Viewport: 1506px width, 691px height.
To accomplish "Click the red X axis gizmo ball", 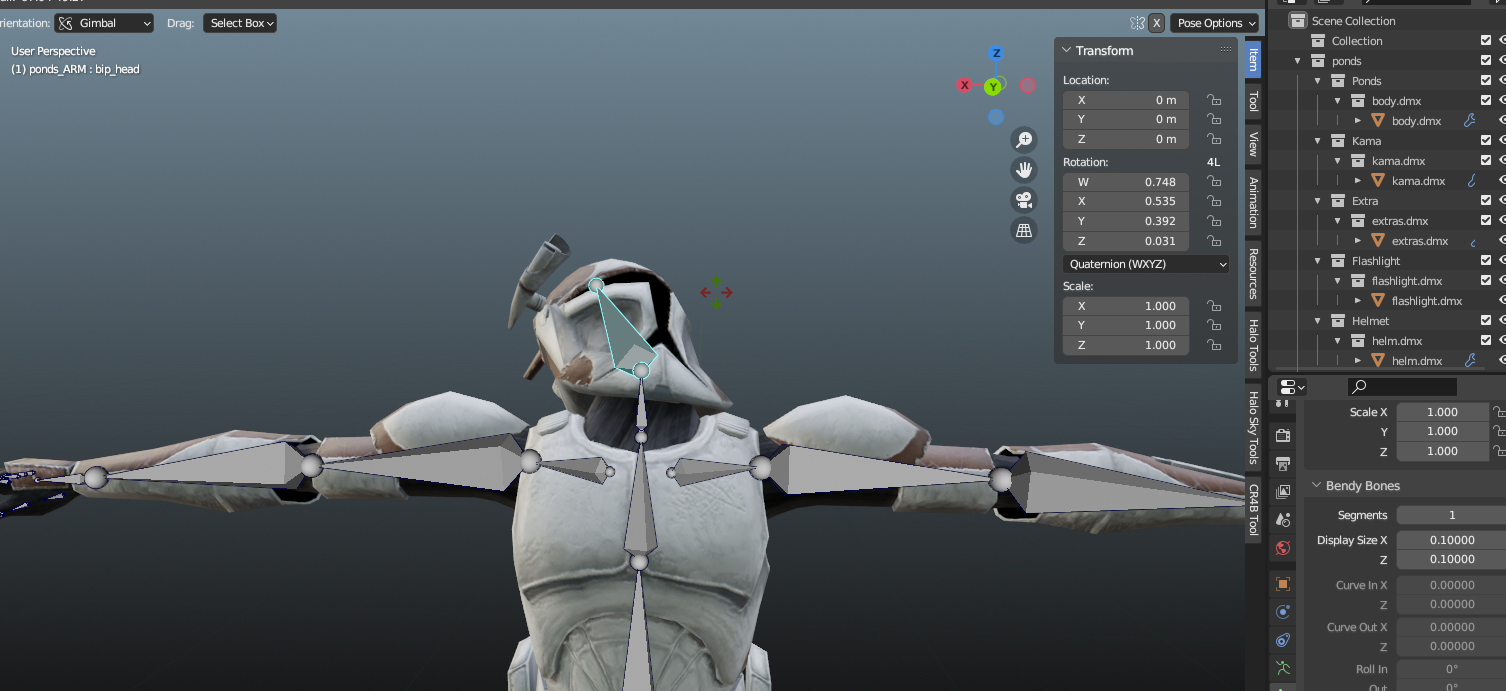I will click(x=965, y=85).
